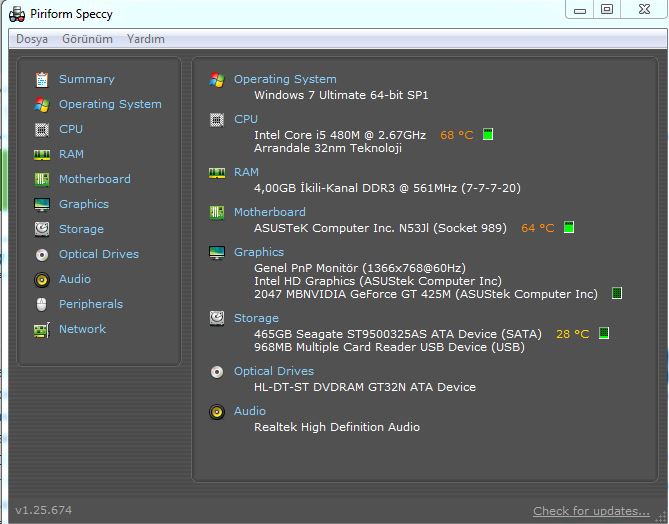Screen dimensions: 669x524
Task: Click the Optical Drives disc icon in sidebar
Action: 42,255
